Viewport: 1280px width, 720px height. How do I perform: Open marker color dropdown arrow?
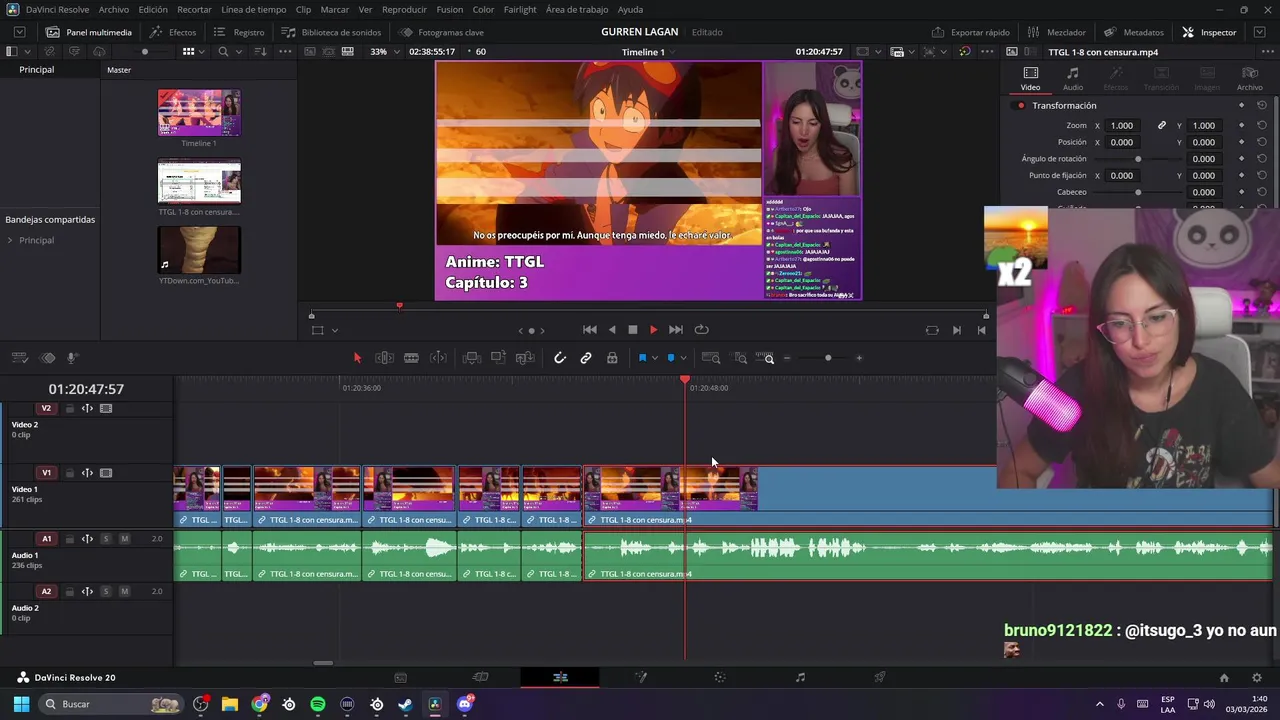pyautogui.click(x=683, y=358)
